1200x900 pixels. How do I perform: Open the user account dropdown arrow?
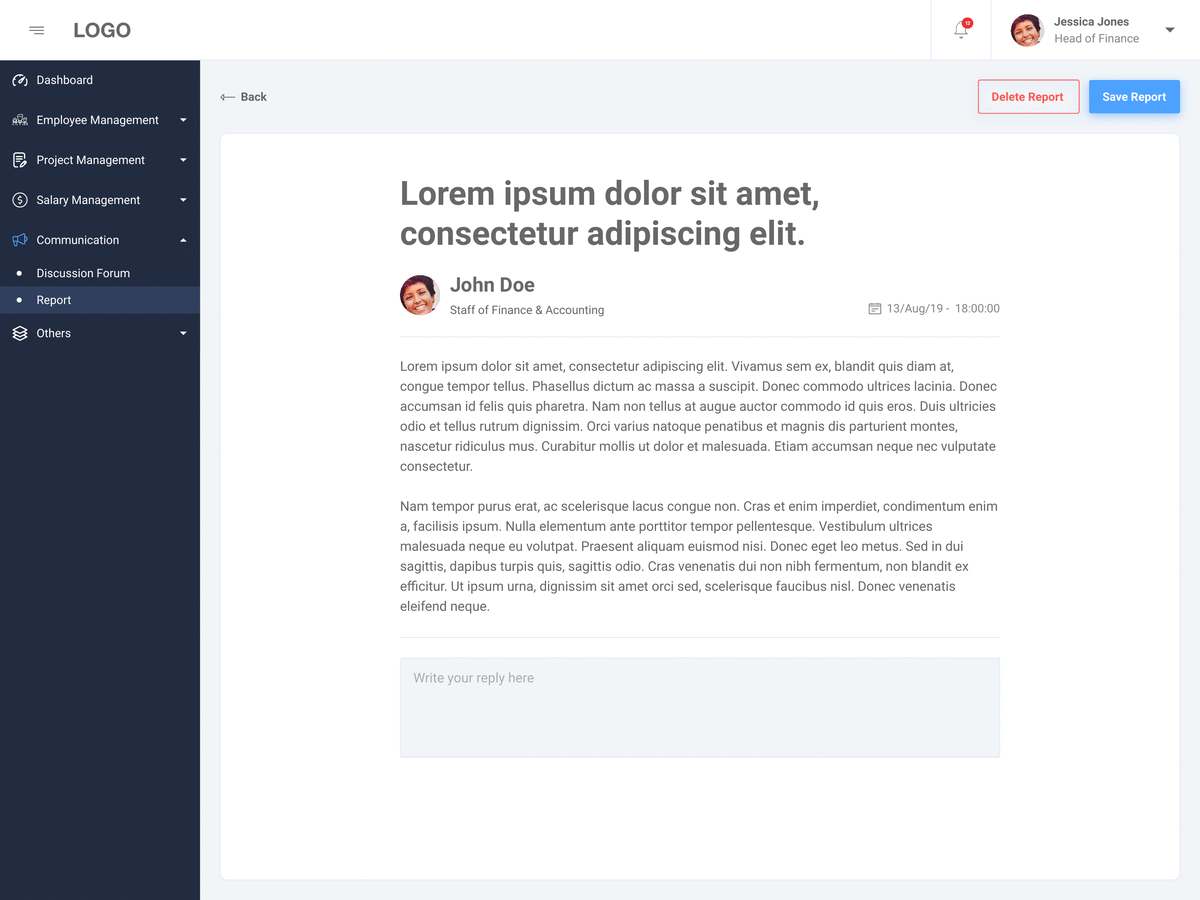coord(1170,30)
